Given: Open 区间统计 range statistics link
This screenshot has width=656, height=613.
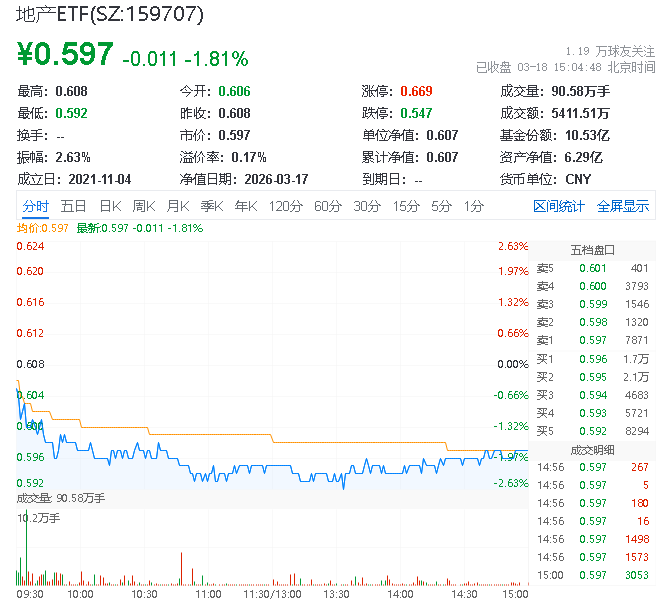Looking at the screenshot, I should pyautogui.click(x=559, y=206).
